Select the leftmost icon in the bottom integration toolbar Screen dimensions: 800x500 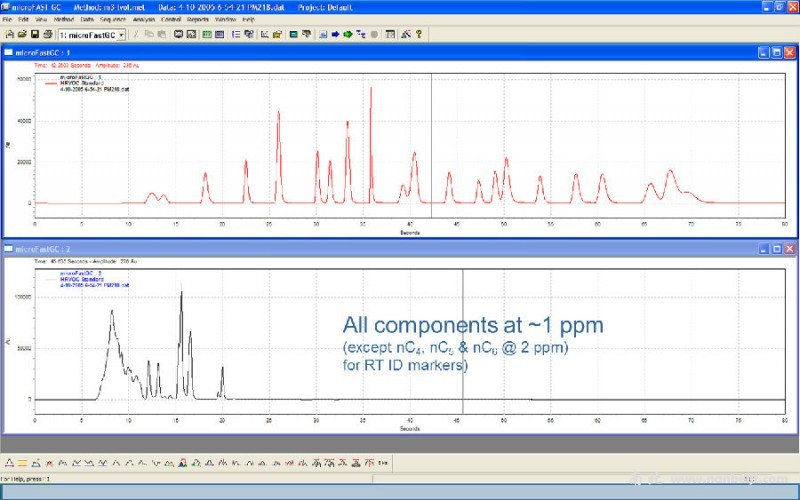(9, 462)
